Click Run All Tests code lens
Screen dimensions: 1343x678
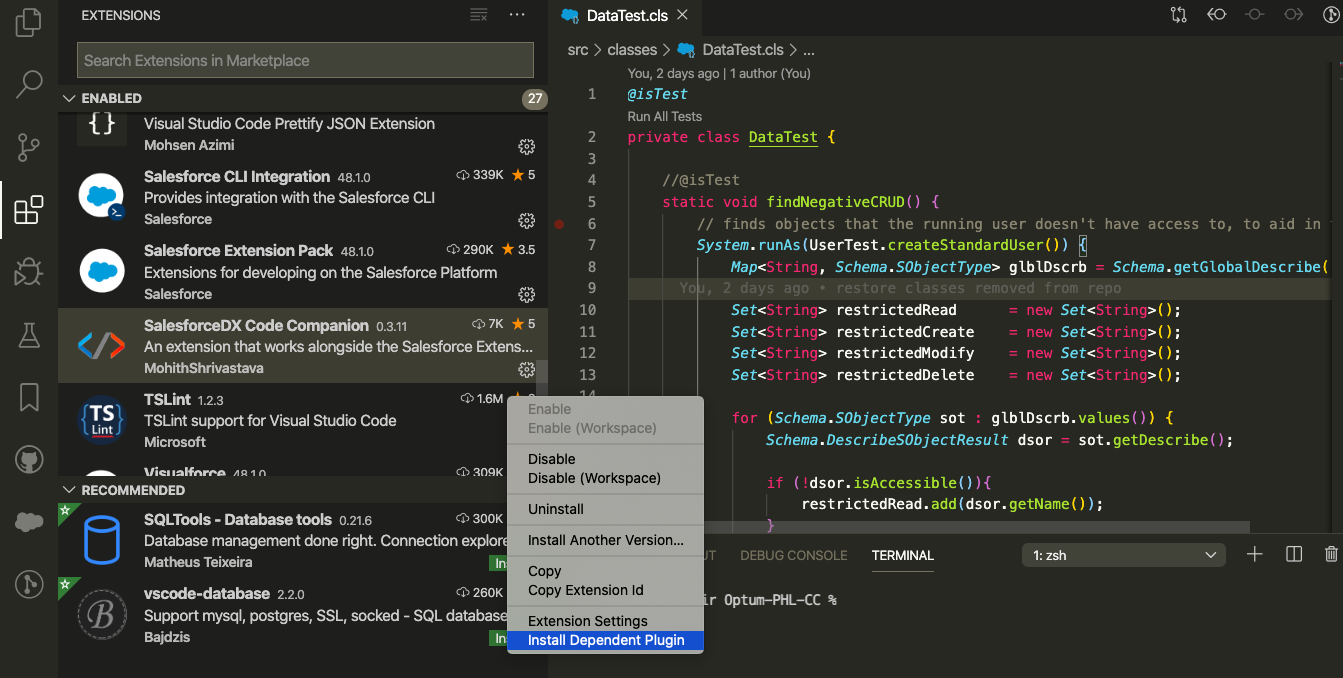(x=664, y=116)
